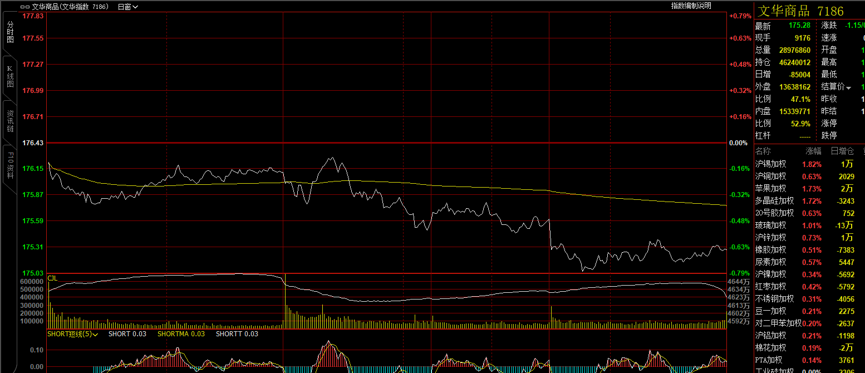Image resolution: width=865 pixels, height=373 pixels.
Task: Click the 外盘 value 13638162
Action: click(795, 87)
